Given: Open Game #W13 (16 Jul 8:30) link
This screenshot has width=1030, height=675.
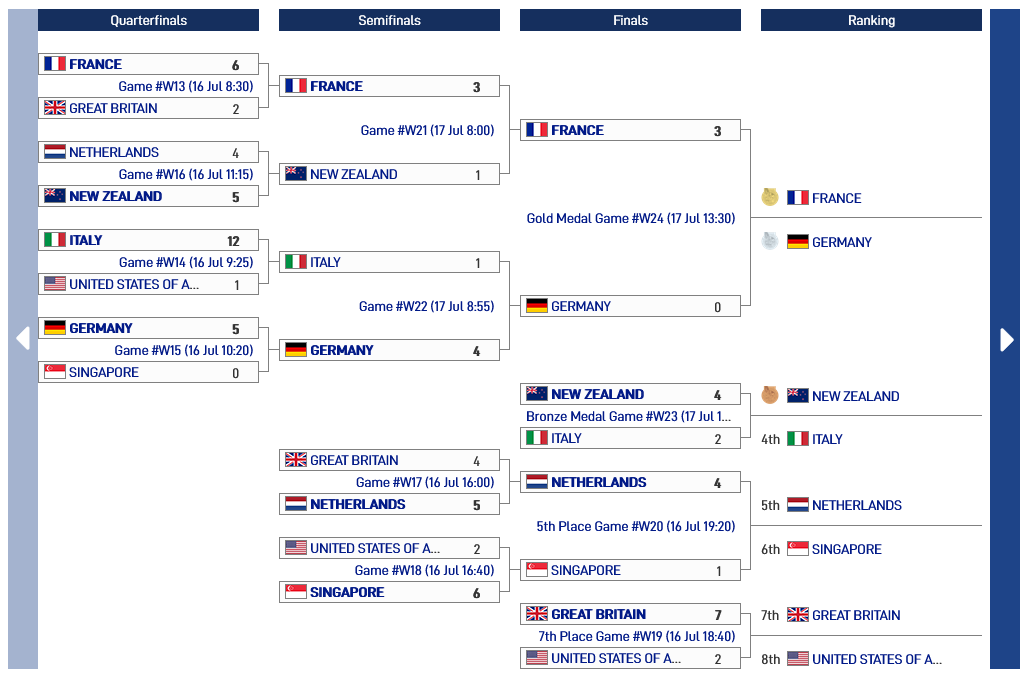Looking at the screenshot, I should (x=185, y=86).
